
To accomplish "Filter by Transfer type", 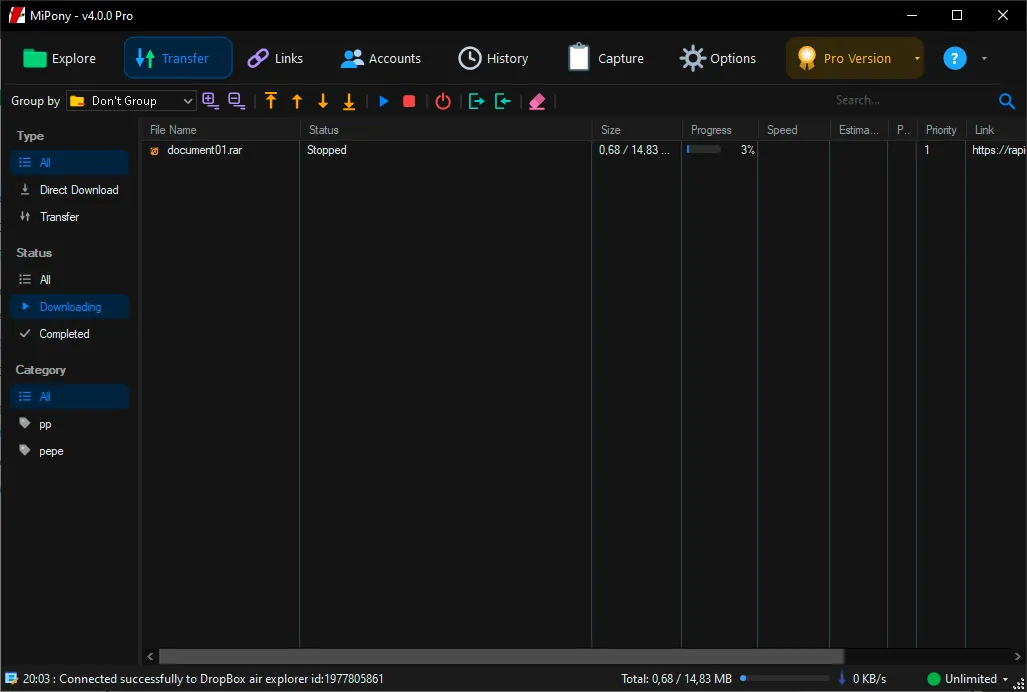I will coord(69,217).
